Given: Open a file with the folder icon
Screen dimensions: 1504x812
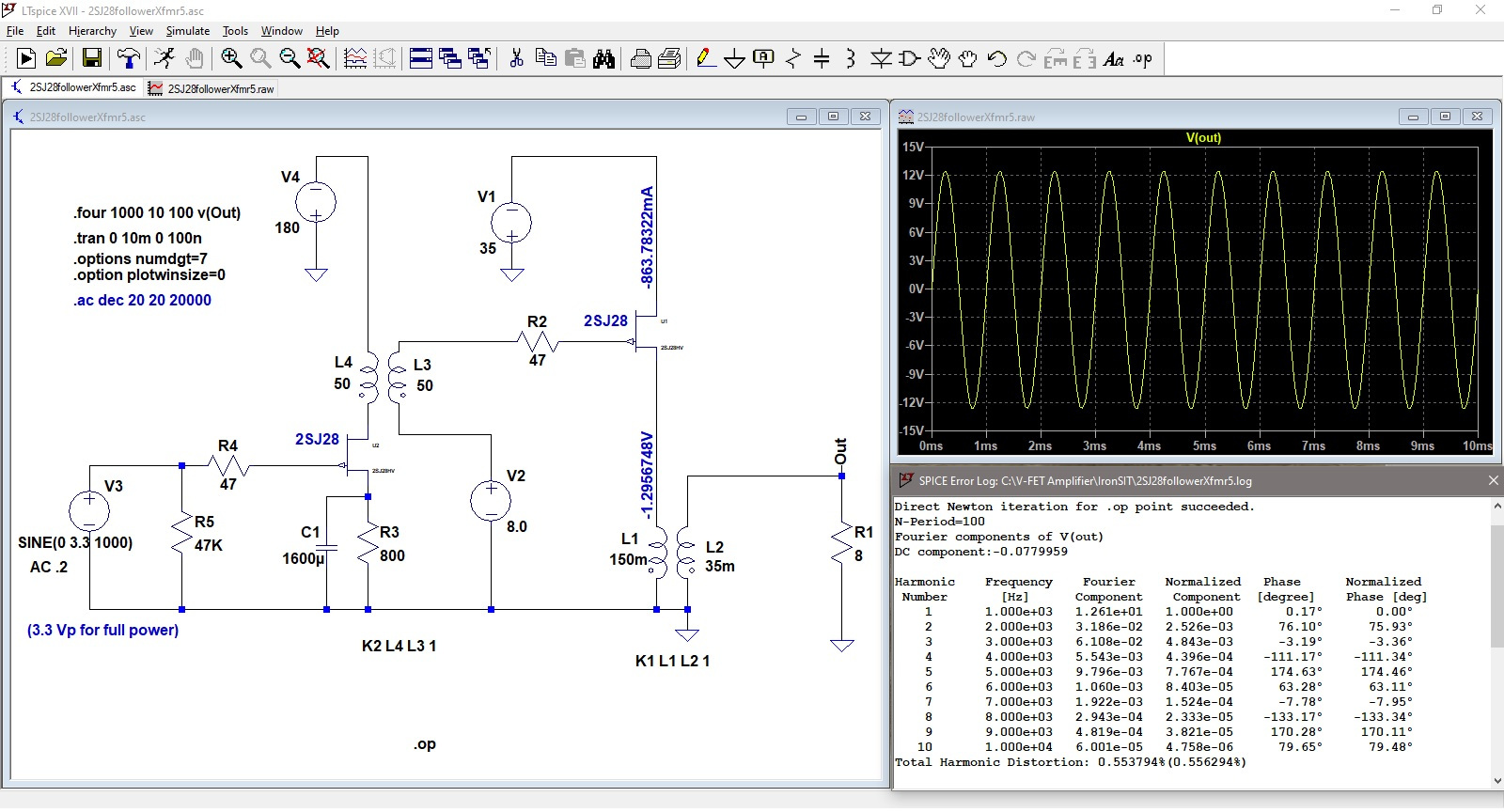Looking at the screenshot, I should [56, 59].
